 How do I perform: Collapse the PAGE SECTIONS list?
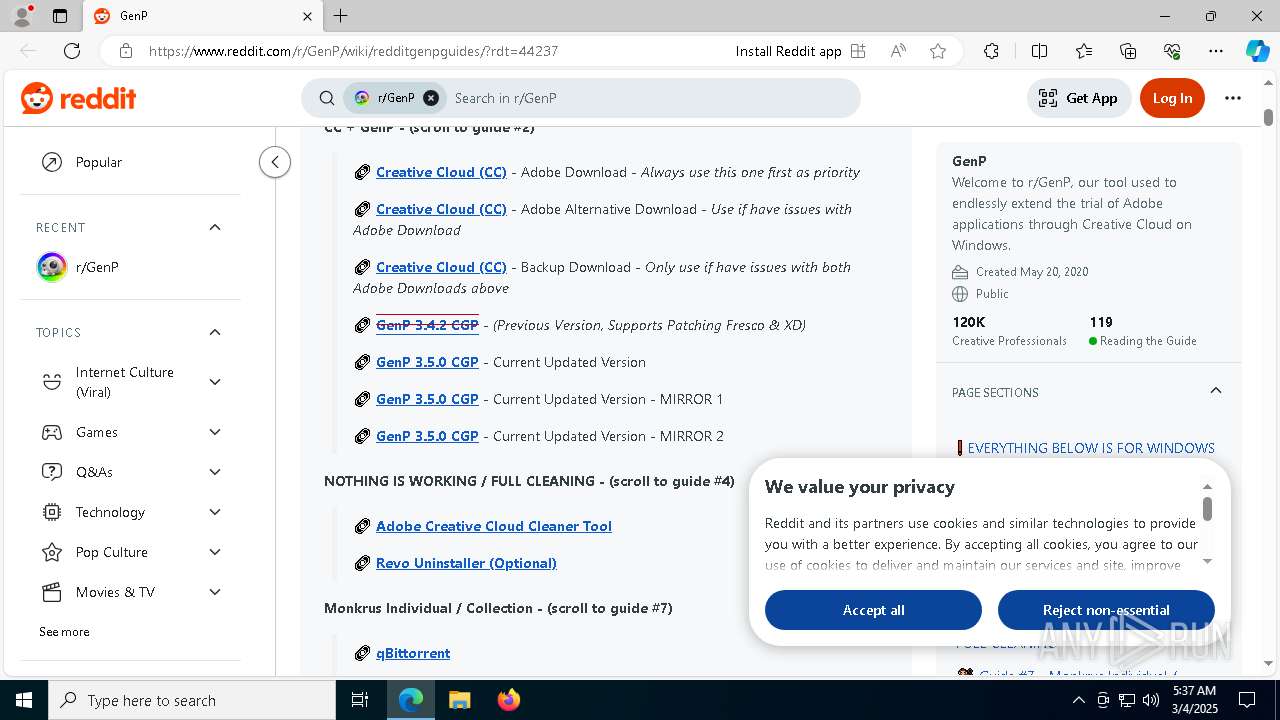click(1216, 391)
